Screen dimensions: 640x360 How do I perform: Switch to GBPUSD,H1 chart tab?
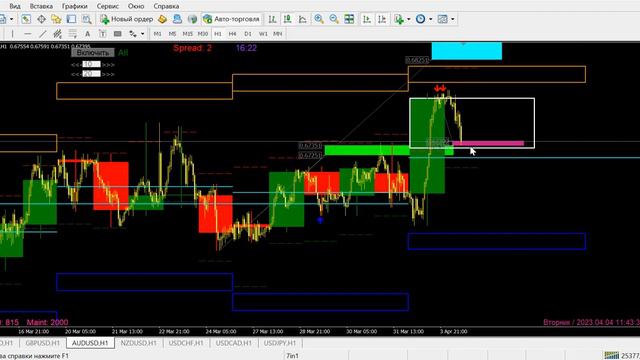pyautogui.click(x=42, y=343)
